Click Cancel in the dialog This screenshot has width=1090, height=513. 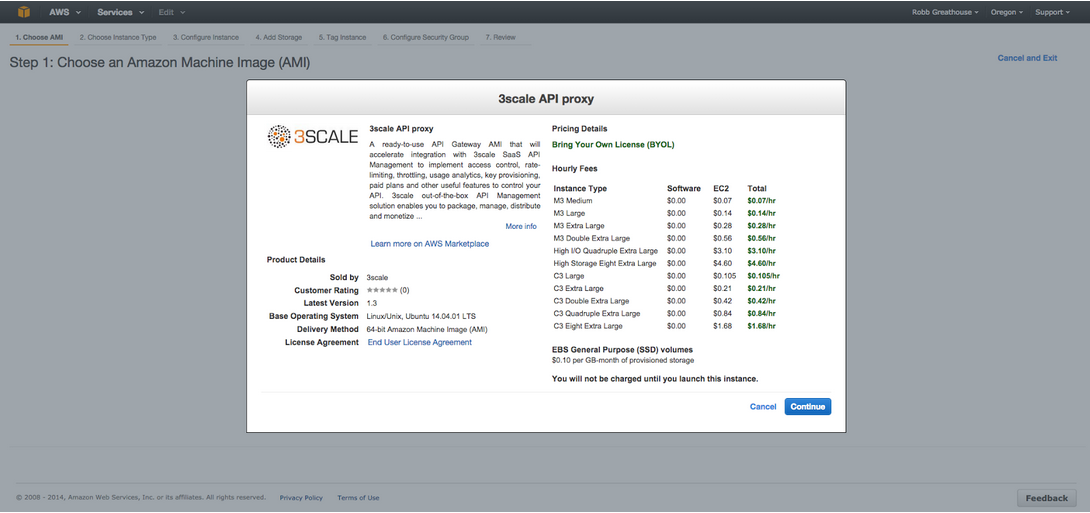(763, 407)
